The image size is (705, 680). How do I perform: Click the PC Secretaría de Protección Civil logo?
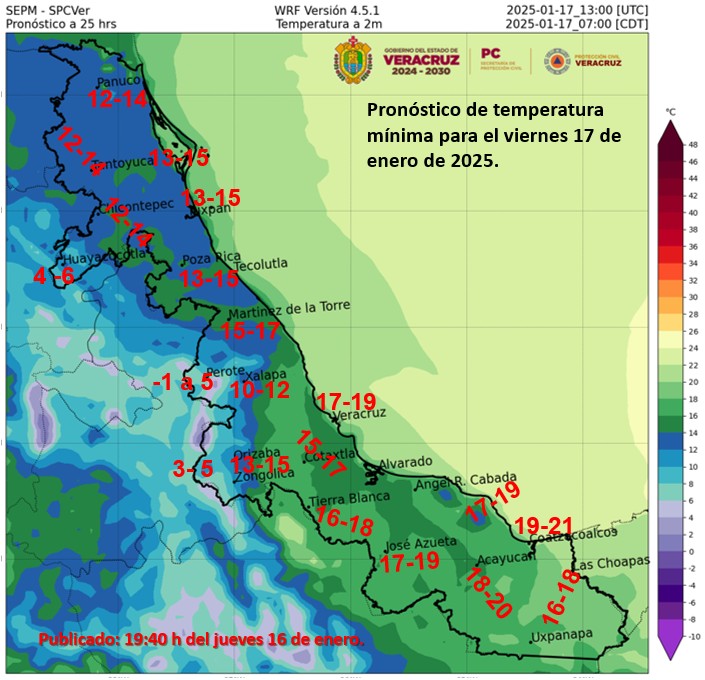(x=501, y=59)
